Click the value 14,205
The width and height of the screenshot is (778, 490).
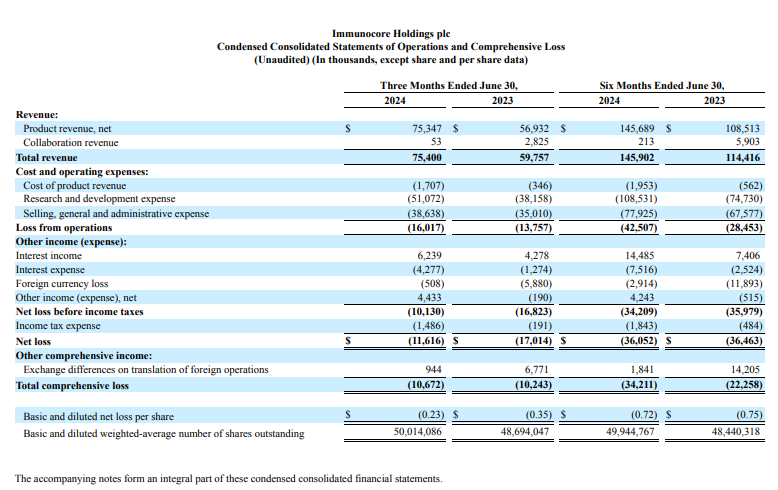point(745,369)
